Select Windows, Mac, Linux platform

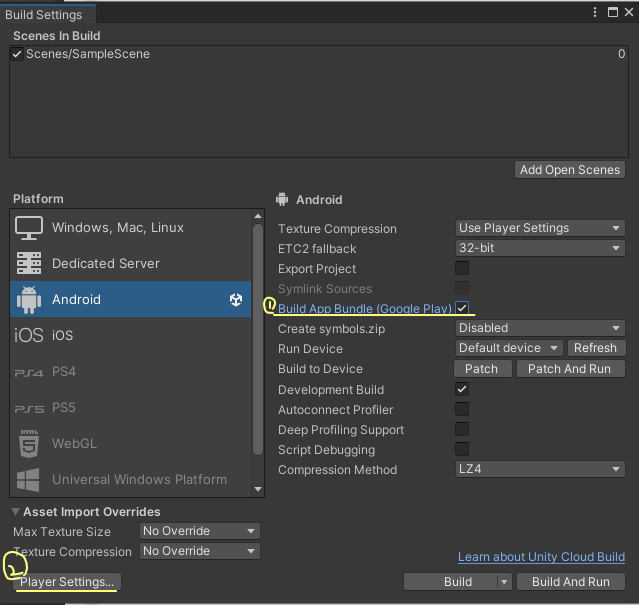pyautogui.click(x=130, y=227)
